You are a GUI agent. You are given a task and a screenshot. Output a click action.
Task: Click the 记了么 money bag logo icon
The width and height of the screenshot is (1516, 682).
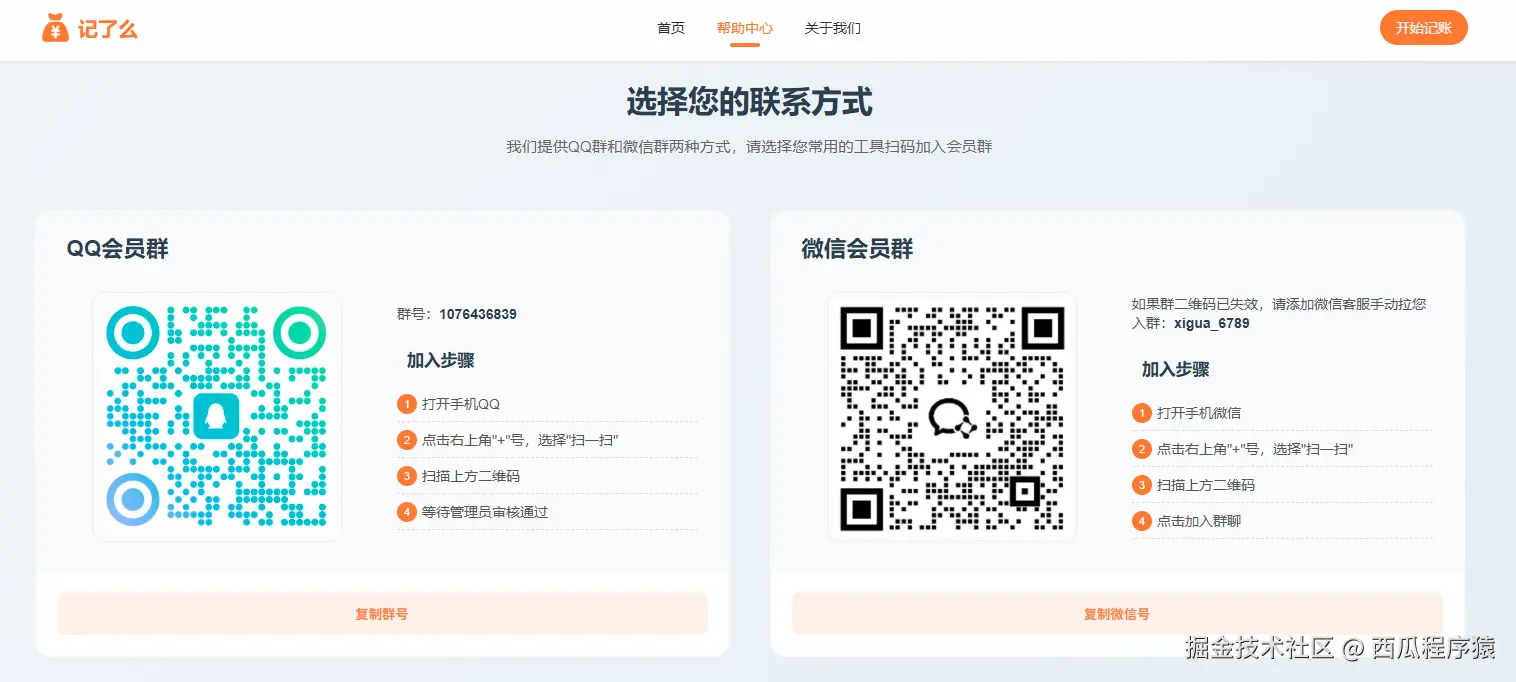pos(55,28)
